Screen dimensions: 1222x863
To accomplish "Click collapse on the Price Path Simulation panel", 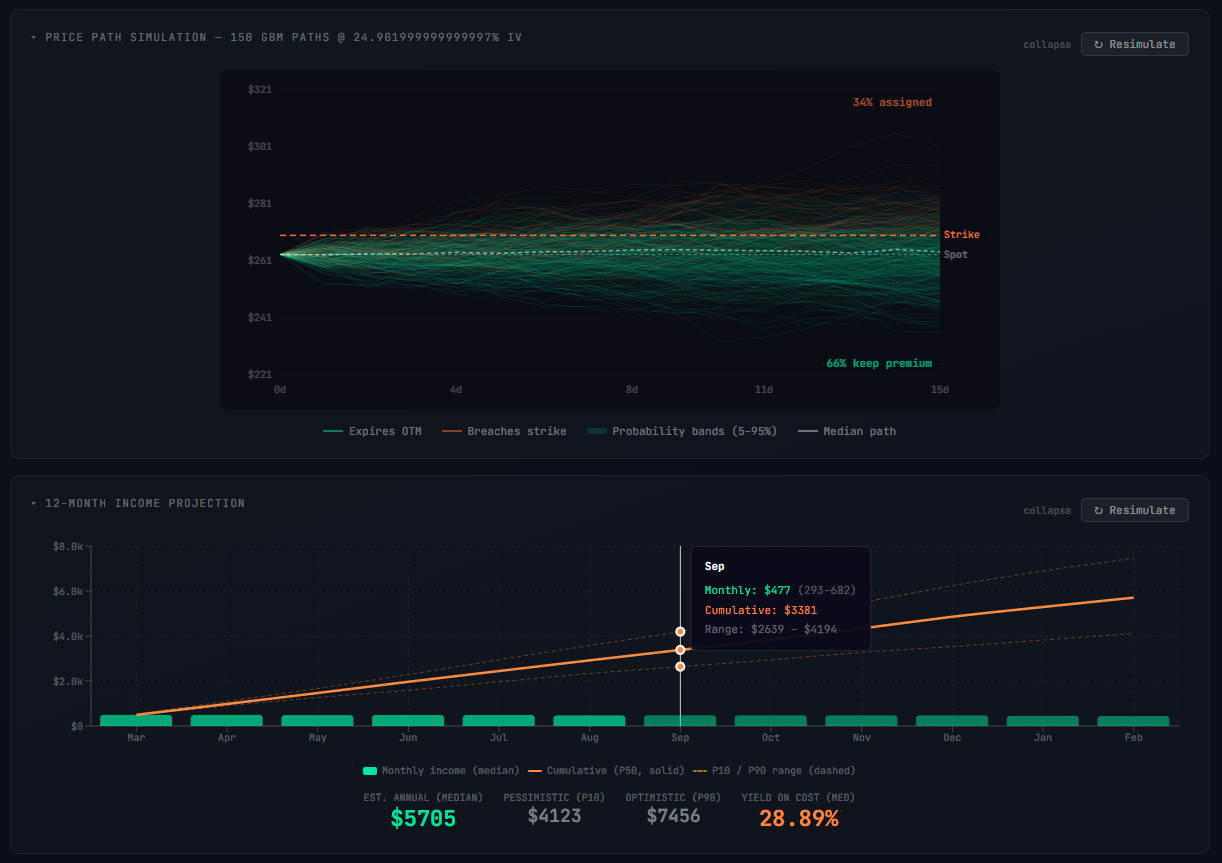I will (x=1047, y=45).
